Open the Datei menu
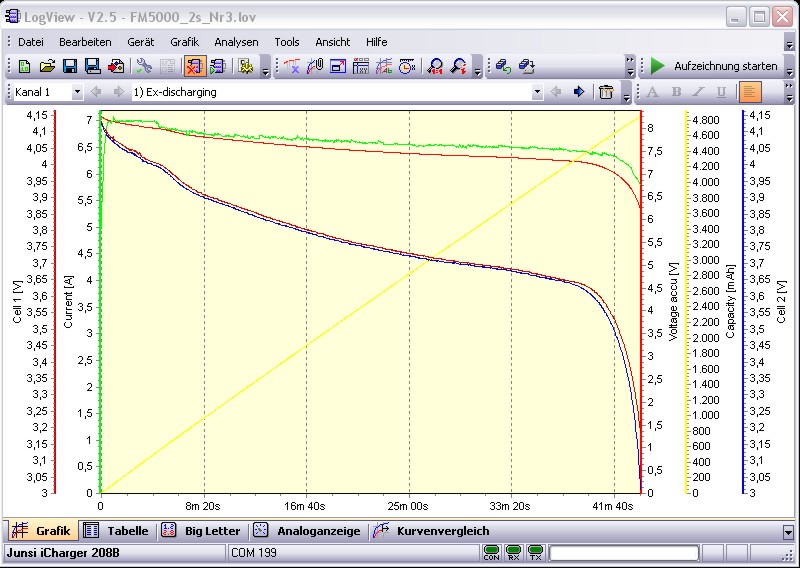800x568 pixels. tap(31, 42)
